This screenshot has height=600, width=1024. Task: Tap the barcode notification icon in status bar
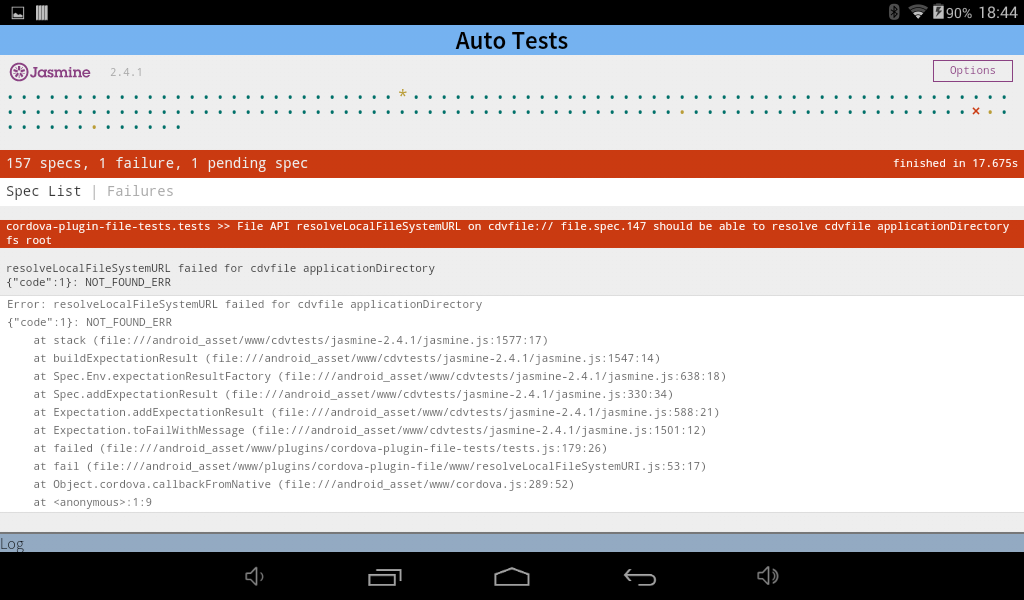(x=42, y=12)
